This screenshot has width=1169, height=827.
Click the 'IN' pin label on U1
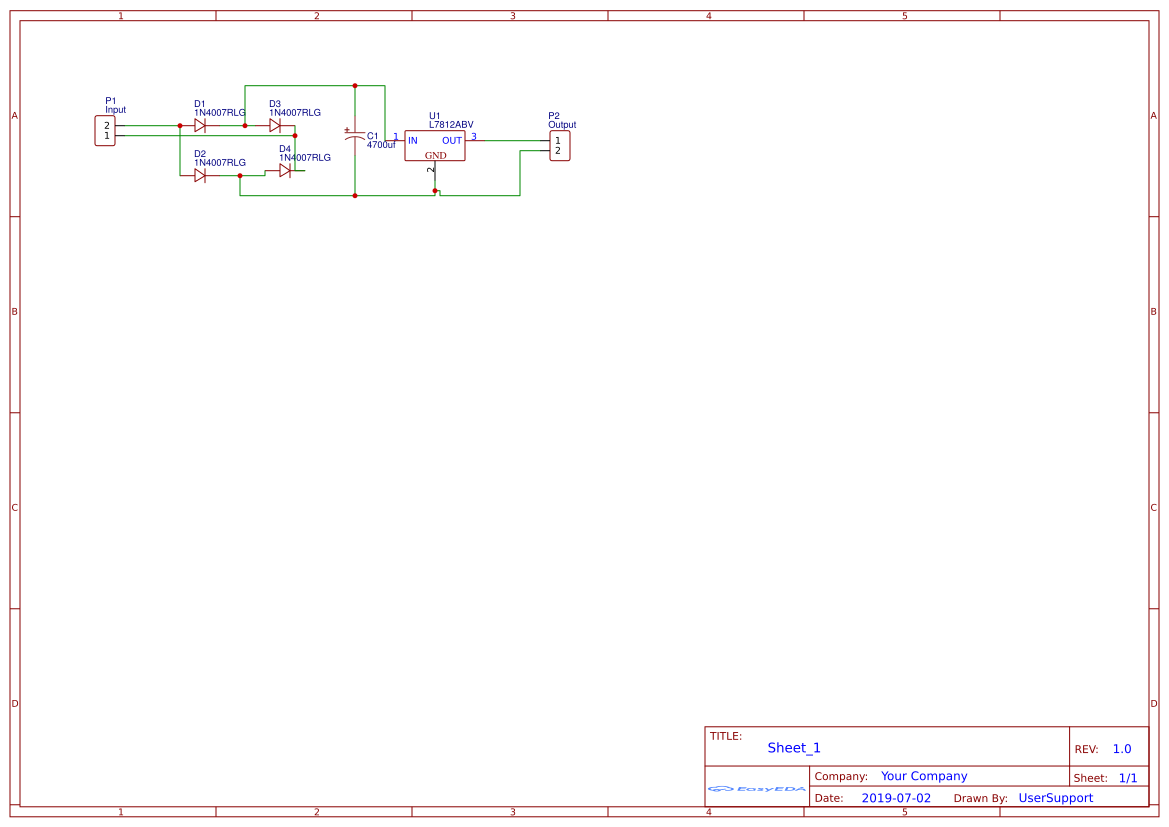pos(413,141)
